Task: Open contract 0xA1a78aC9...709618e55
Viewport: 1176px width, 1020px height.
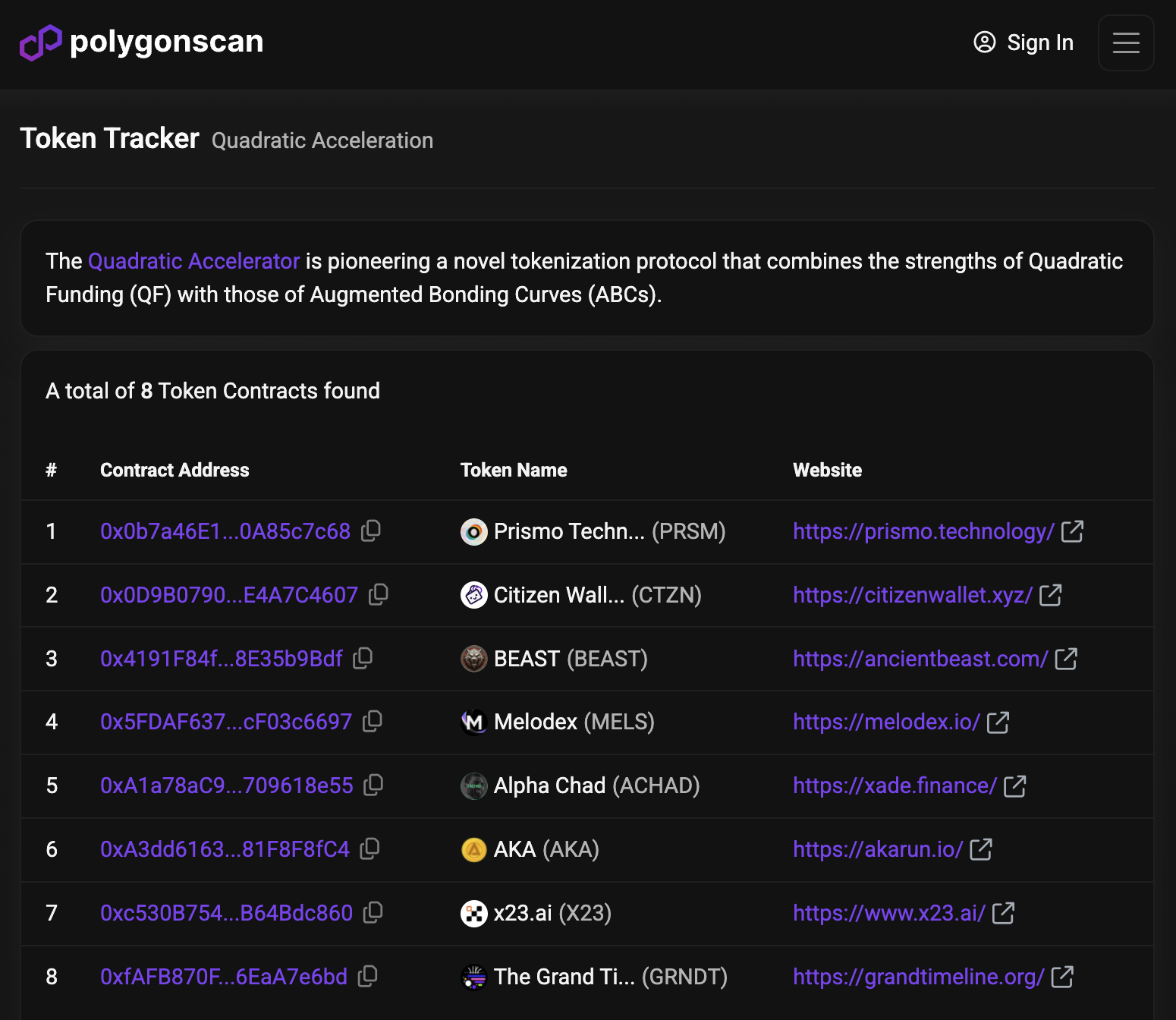Action: click(x=227, y=785)
